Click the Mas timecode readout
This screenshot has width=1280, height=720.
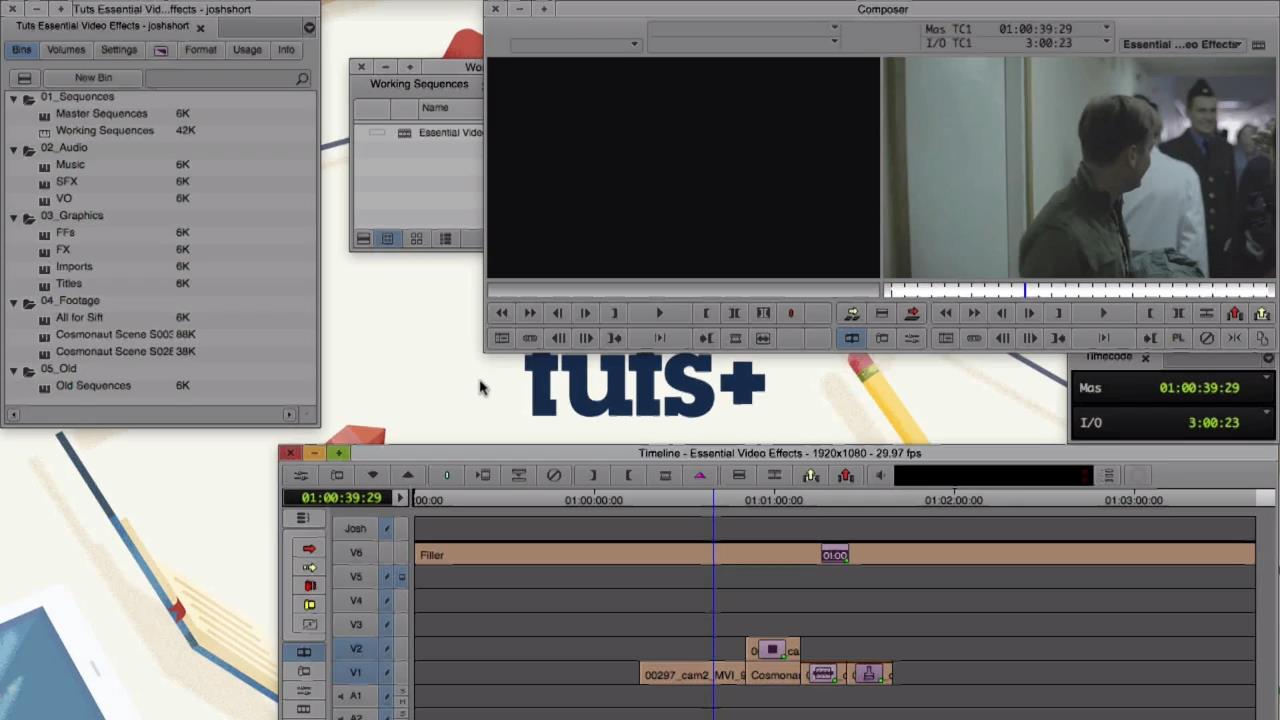pyautogui.click(x=1199, y=388)
